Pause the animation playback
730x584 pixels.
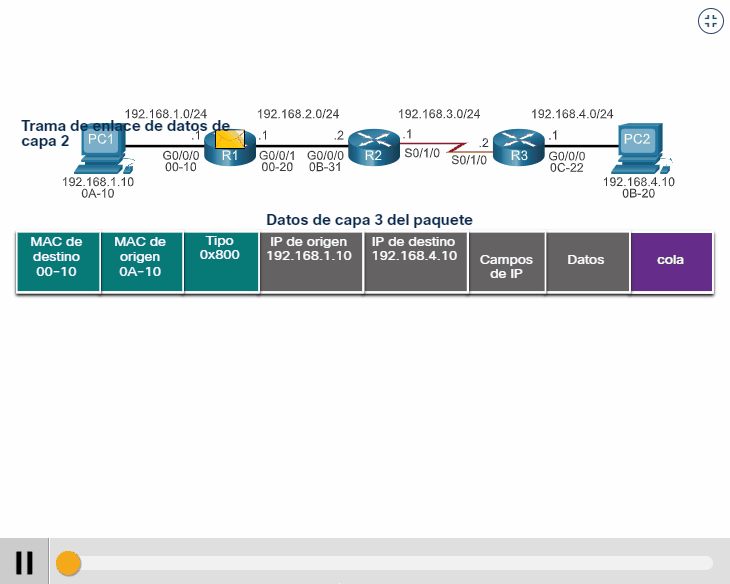coord(25,563)
